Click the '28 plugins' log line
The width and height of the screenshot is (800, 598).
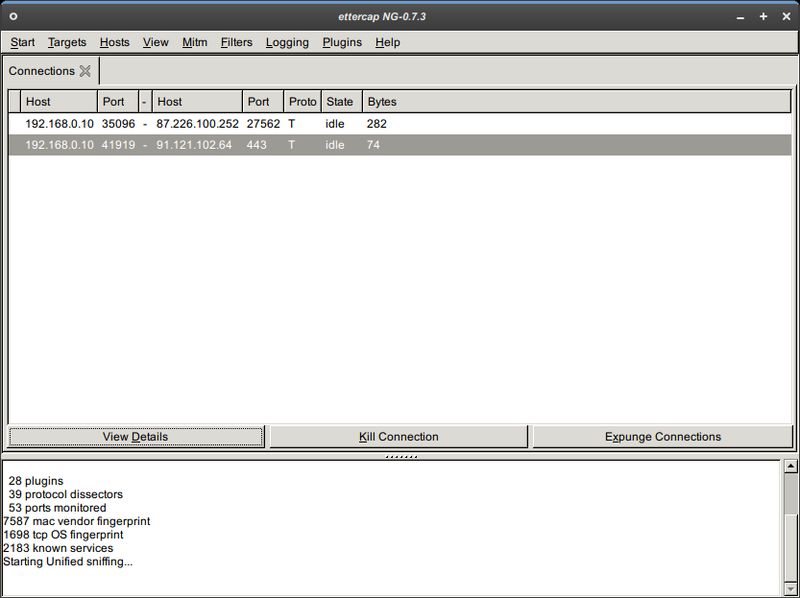coord(36,481)
